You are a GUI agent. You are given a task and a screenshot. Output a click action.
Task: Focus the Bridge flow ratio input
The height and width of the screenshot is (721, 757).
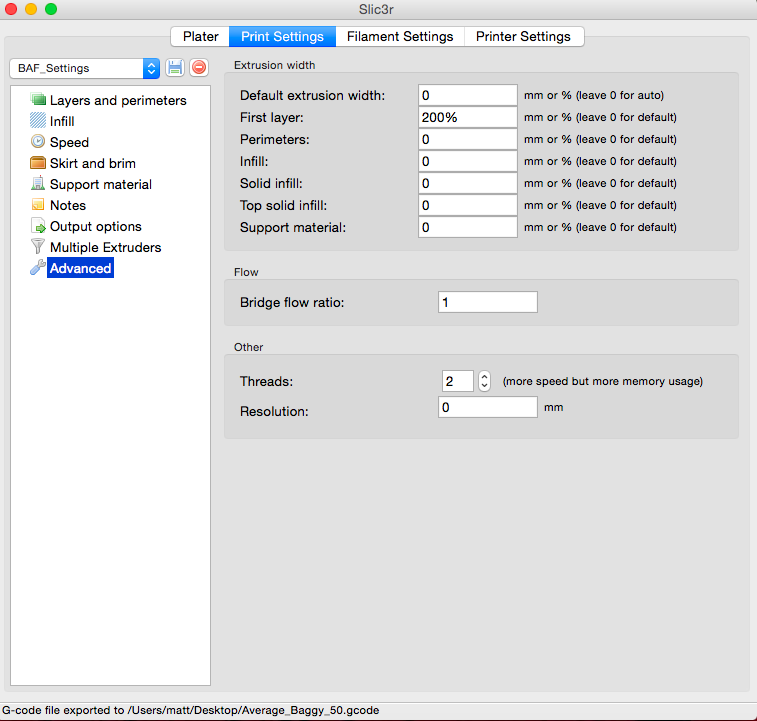point(487,302)
